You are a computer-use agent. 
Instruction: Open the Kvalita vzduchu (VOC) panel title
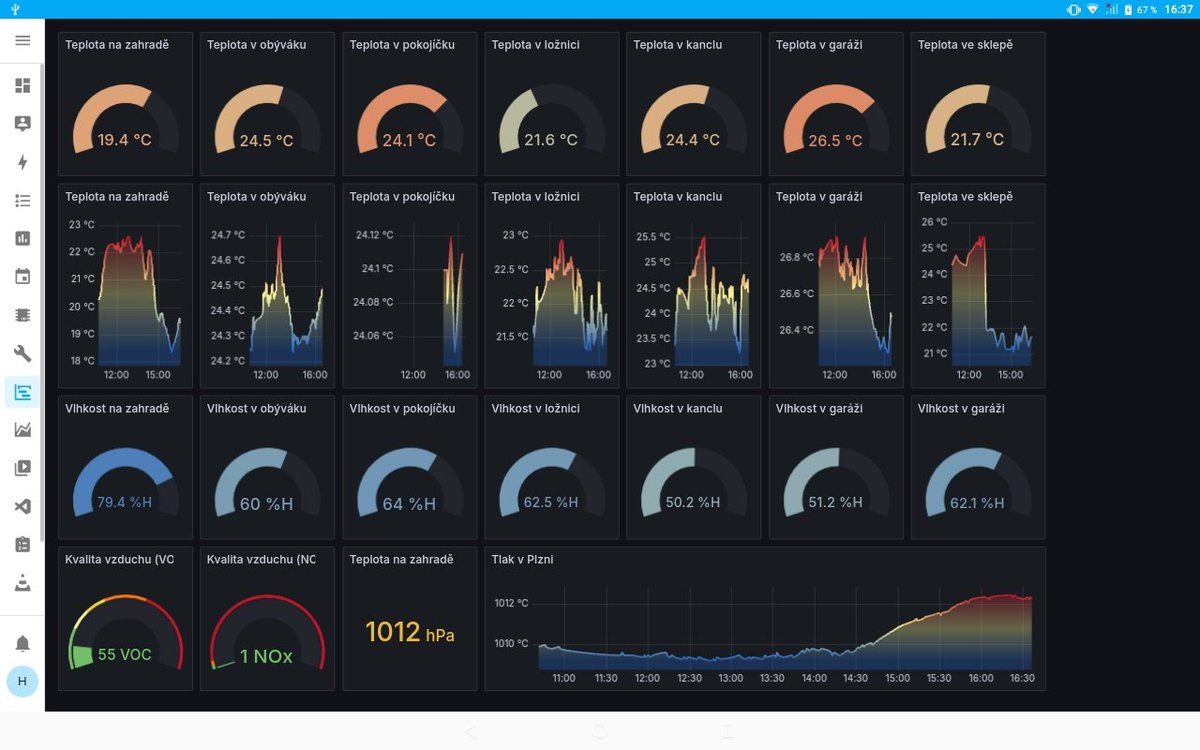pyautogui.click(x=119, y=560)
